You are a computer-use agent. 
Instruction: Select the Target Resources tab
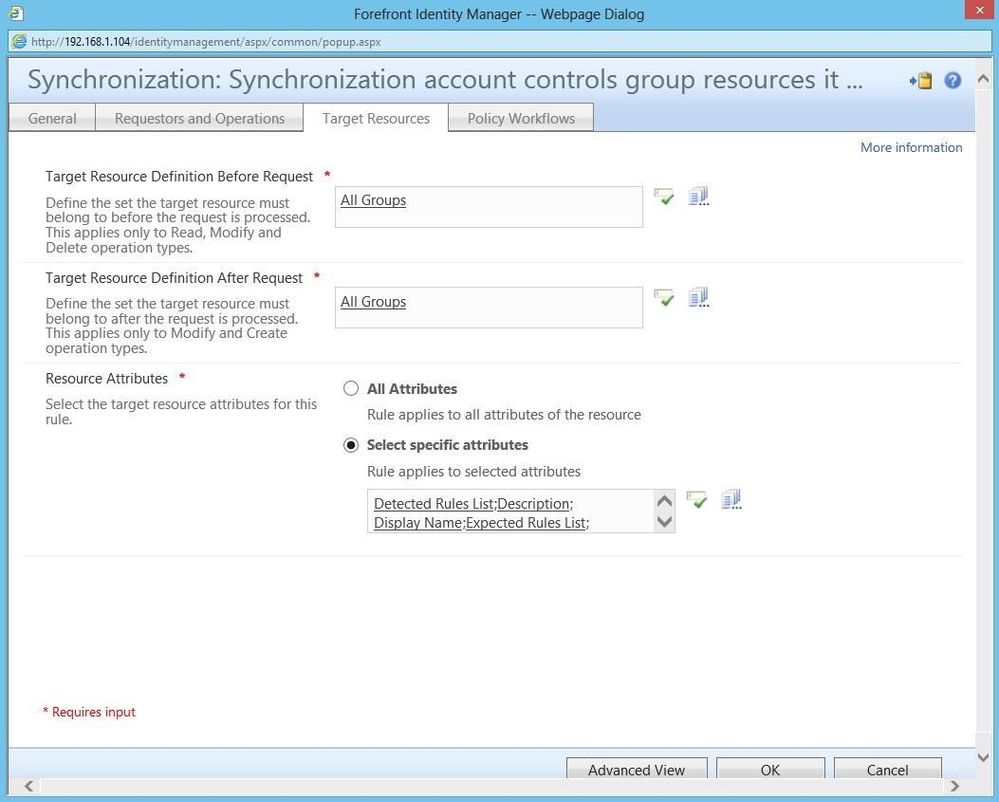pos(376,118)
